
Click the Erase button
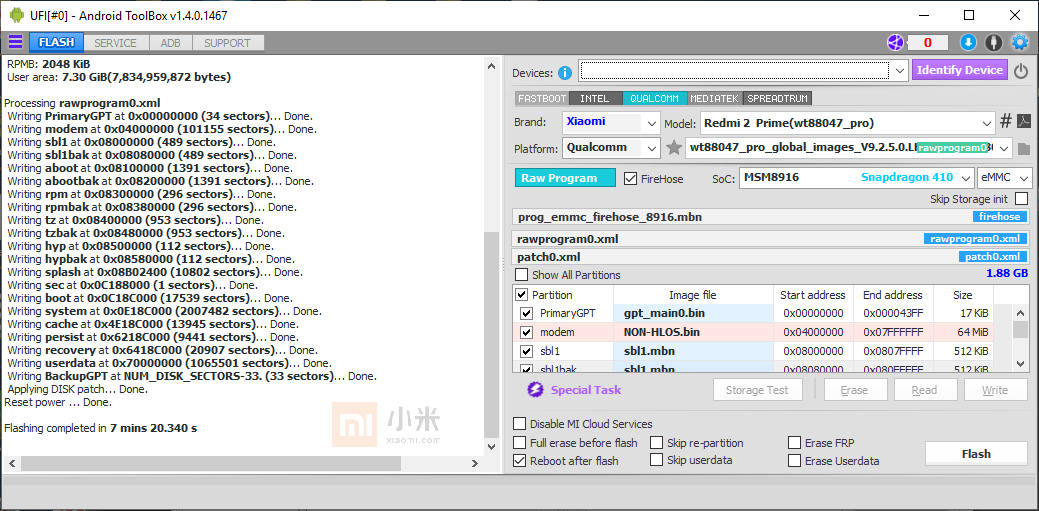click(x=855, y=390)
